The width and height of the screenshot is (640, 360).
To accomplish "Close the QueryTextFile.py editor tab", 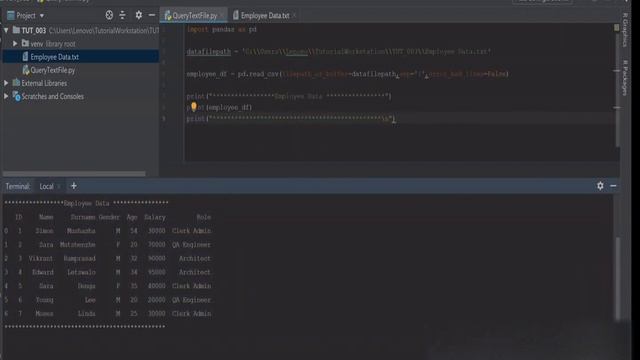I will coord(222,16).
